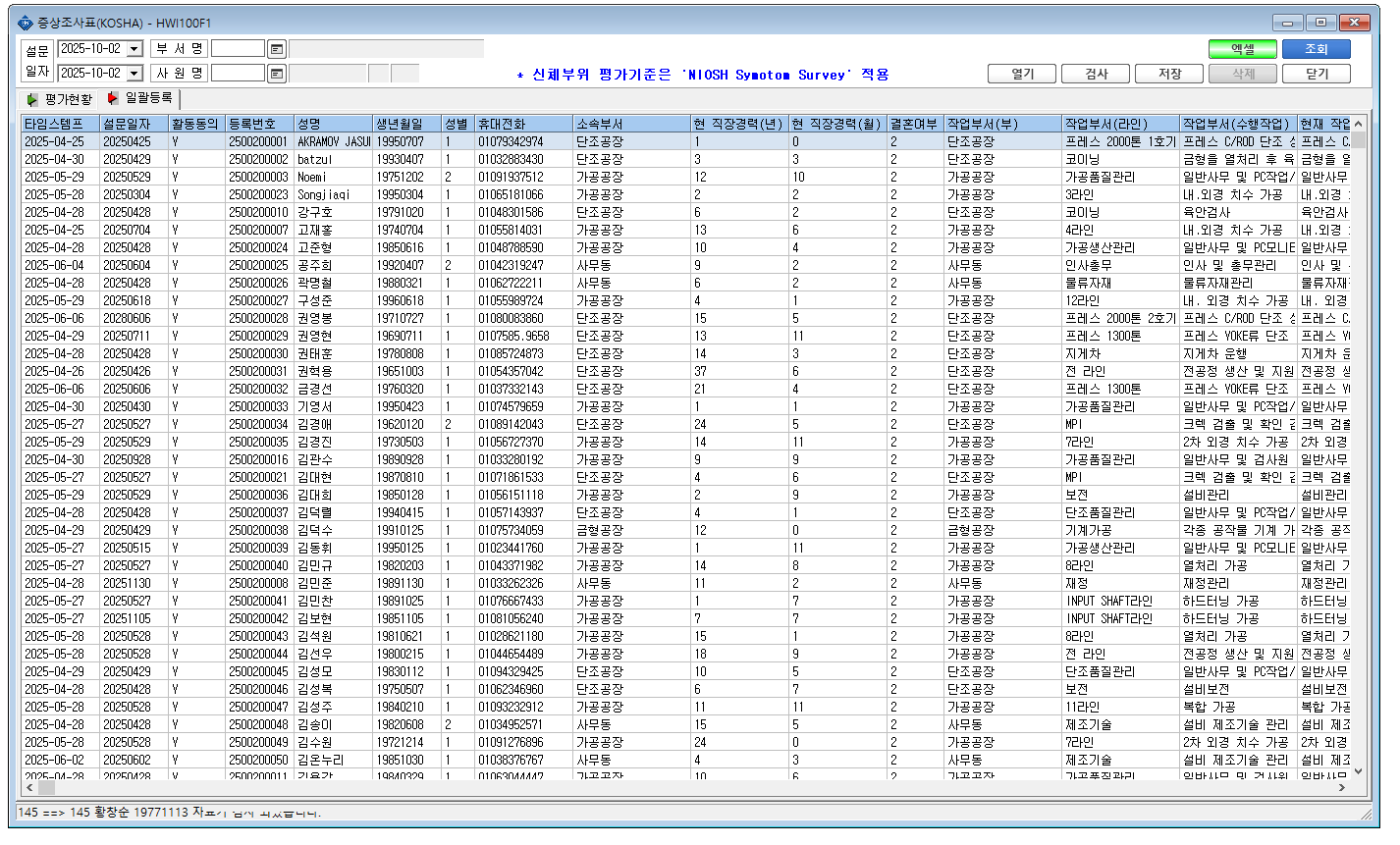
Task: Click into the 부서명 code input field
Action: point(238,49)
